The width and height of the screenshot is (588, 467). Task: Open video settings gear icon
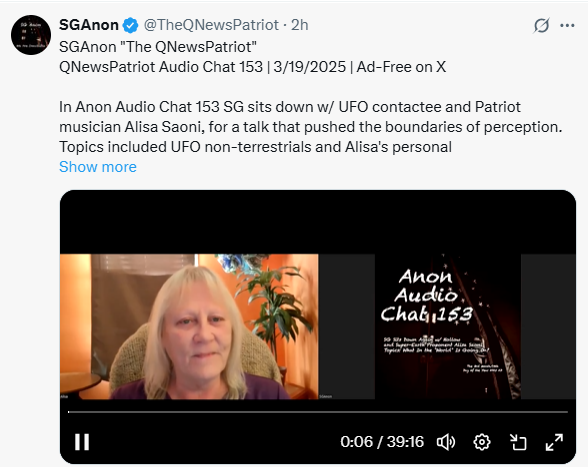click(482, 442)
